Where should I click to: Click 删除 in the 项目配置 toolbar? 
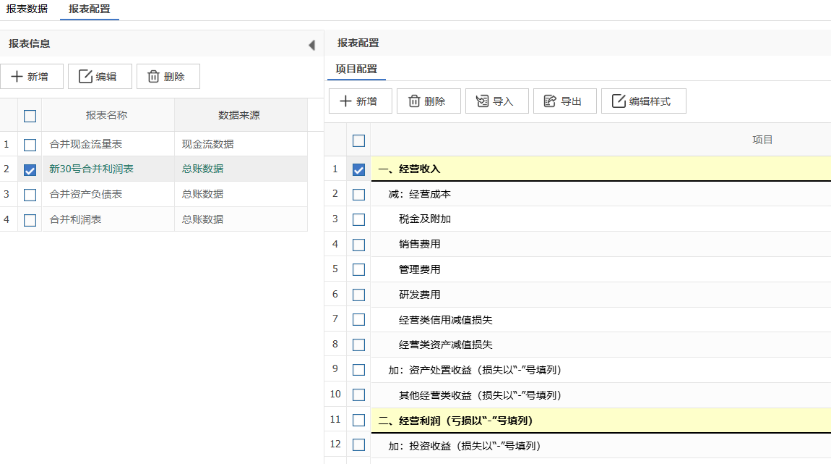(429, 101)
